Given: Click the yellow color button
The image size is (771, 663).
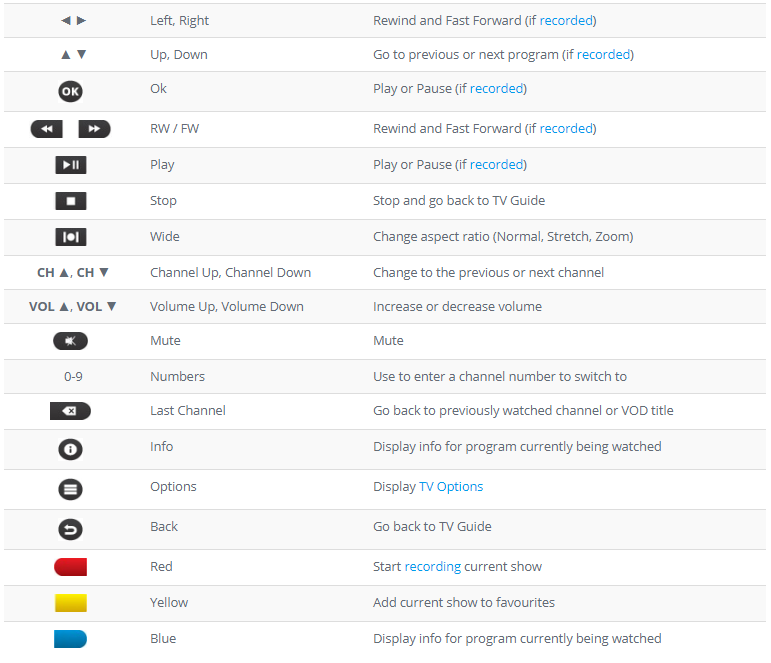Looking at the screenshot, I should (x=71, y=603).
